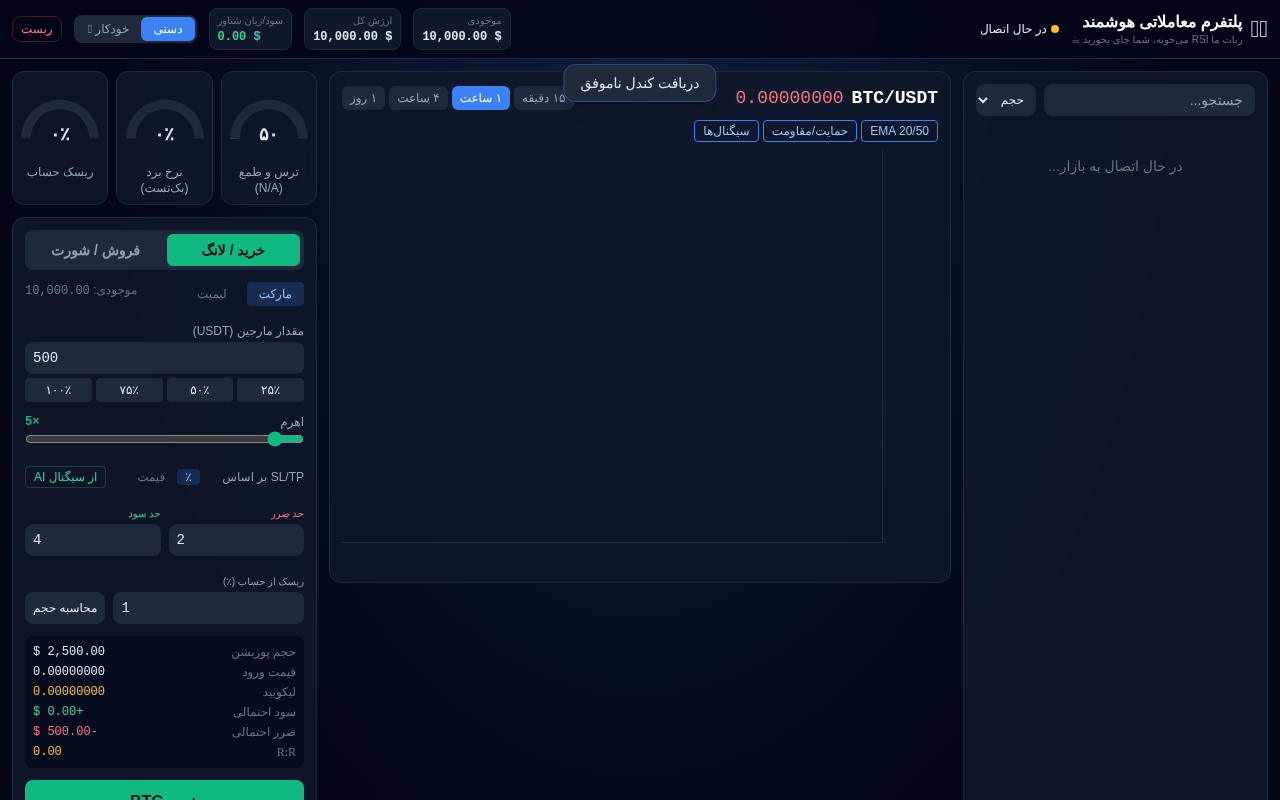
Task: Click the سود/زیان شناور stat box
Action: point(250,29)
